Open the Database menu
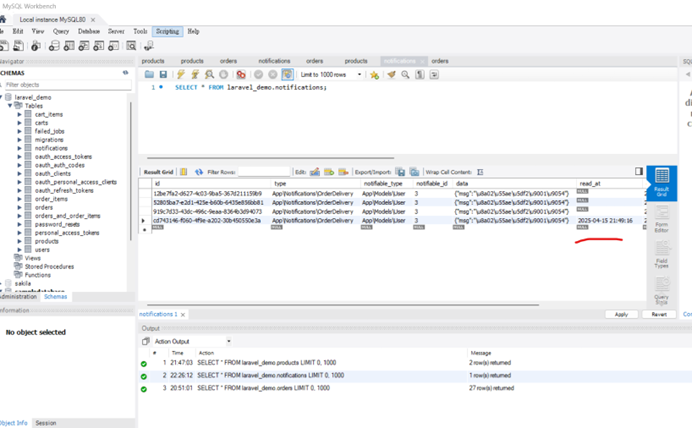 [x=89, y=31]
